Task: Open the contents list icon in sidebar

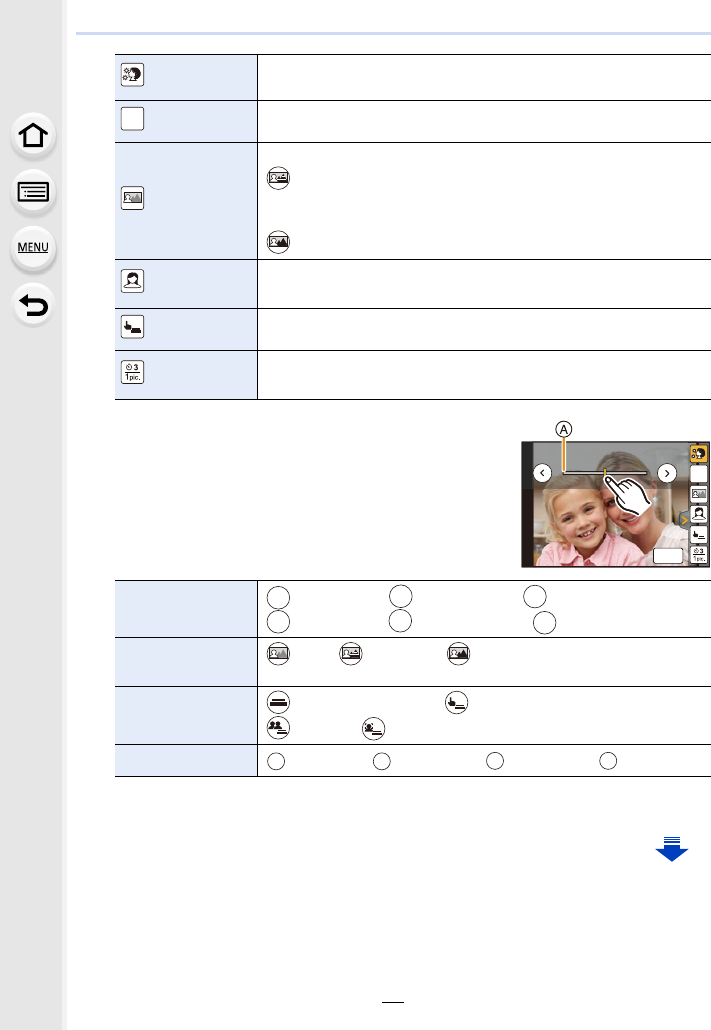Action: click(x=33, y=191)
